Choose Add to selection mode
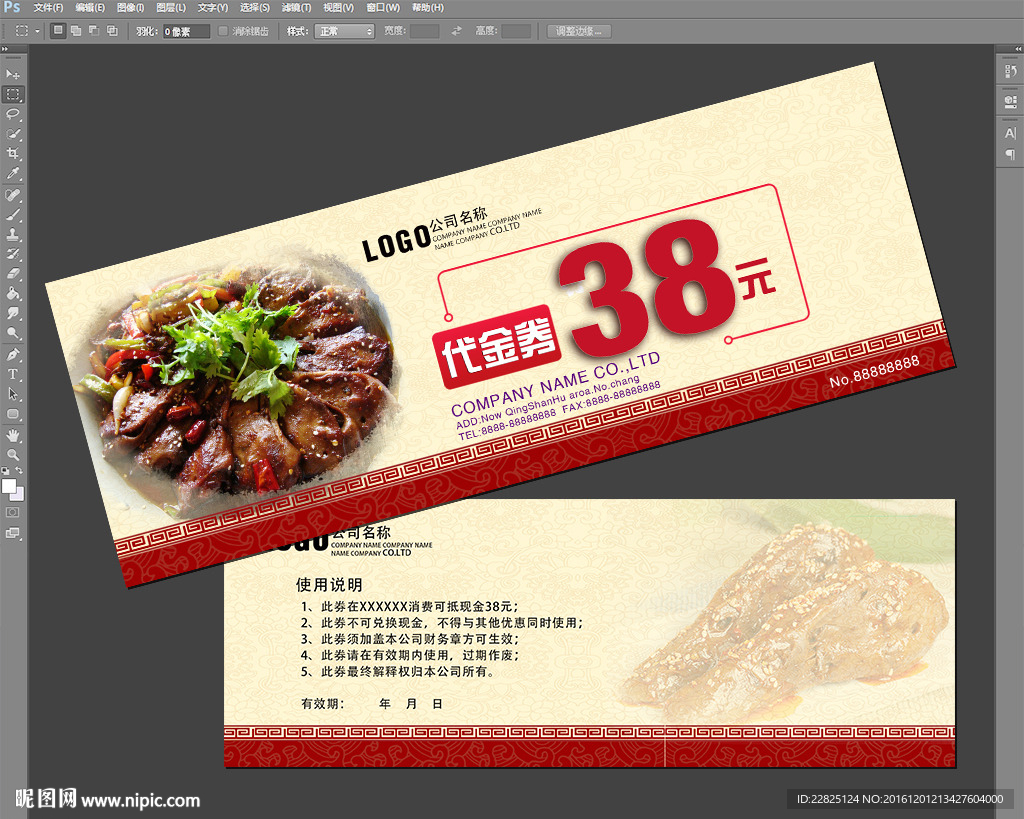 point(76,31)
